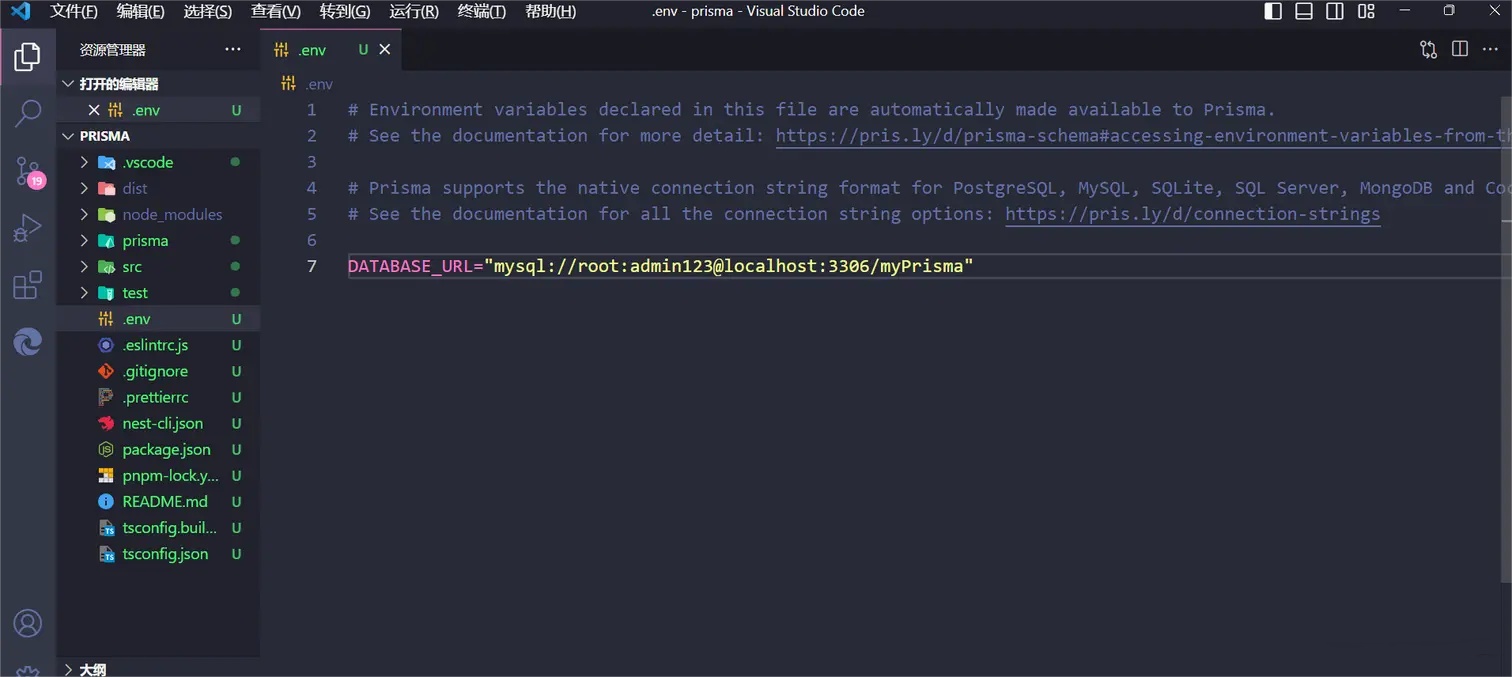
Task: Click the Microsoft Edge tools icon
Action: (x=28, y=343)
